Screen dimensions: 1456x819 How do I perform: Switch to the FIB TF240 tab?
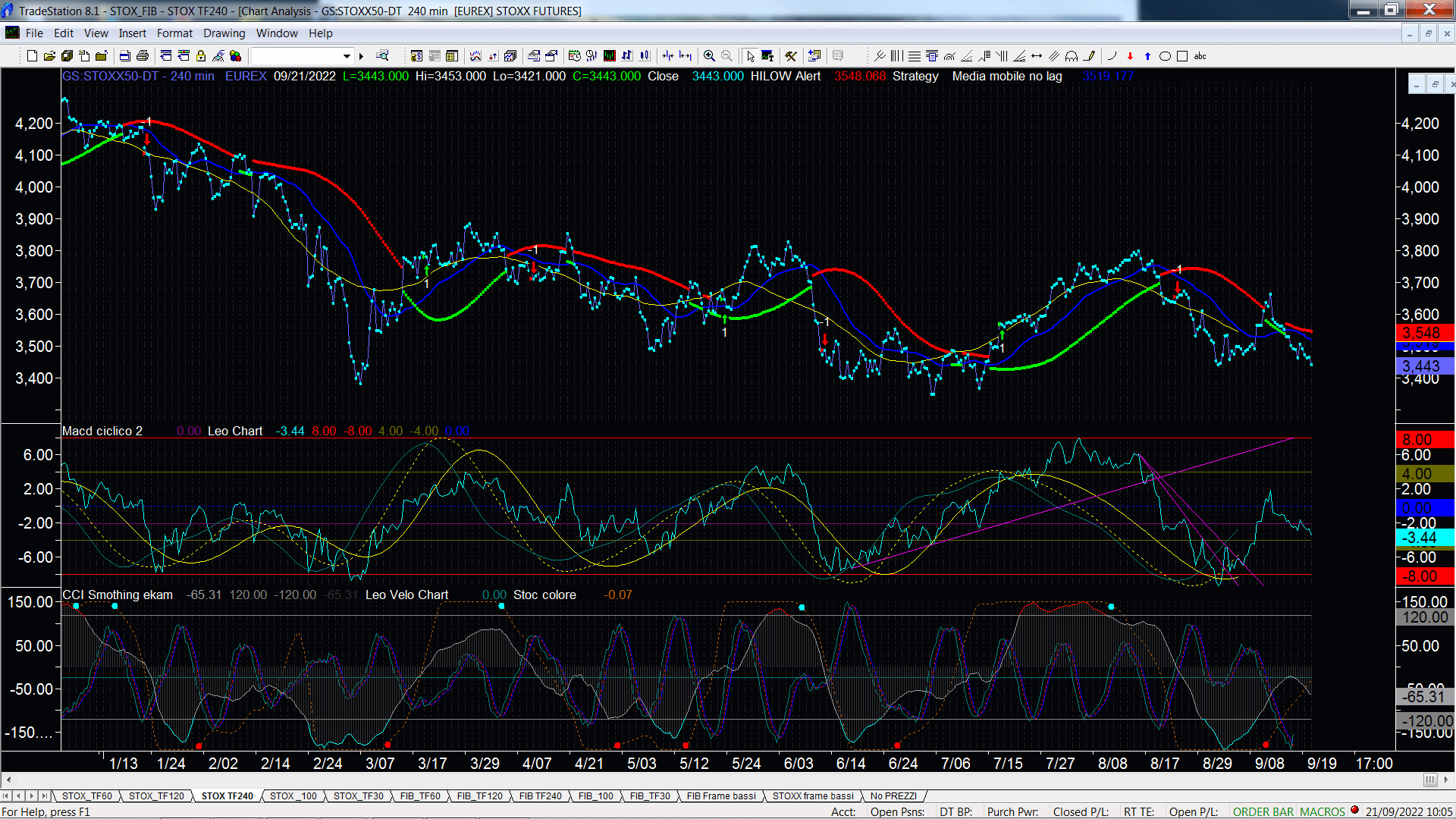coord(540,796)
